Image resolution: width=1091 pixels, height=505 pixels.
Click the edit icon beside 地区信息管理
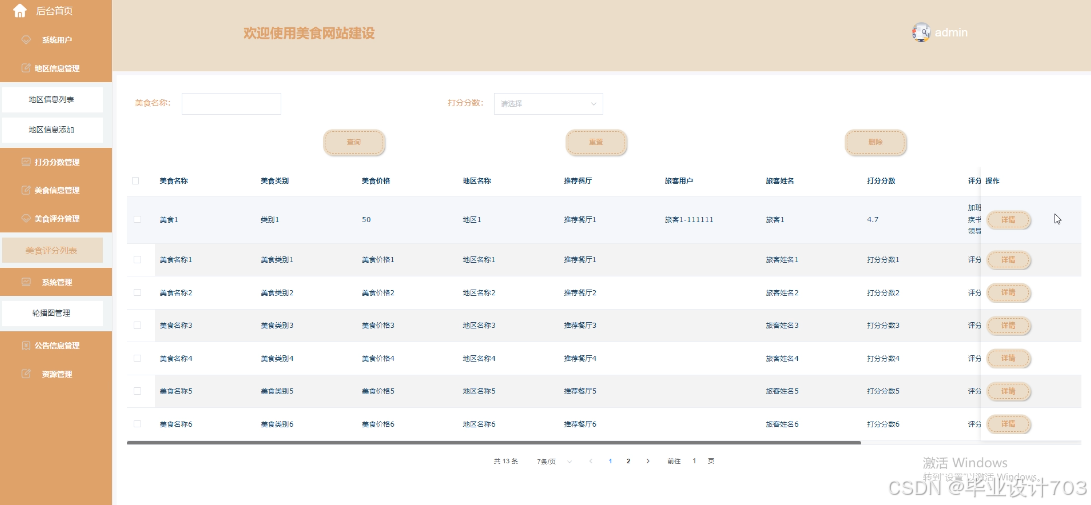26,68
